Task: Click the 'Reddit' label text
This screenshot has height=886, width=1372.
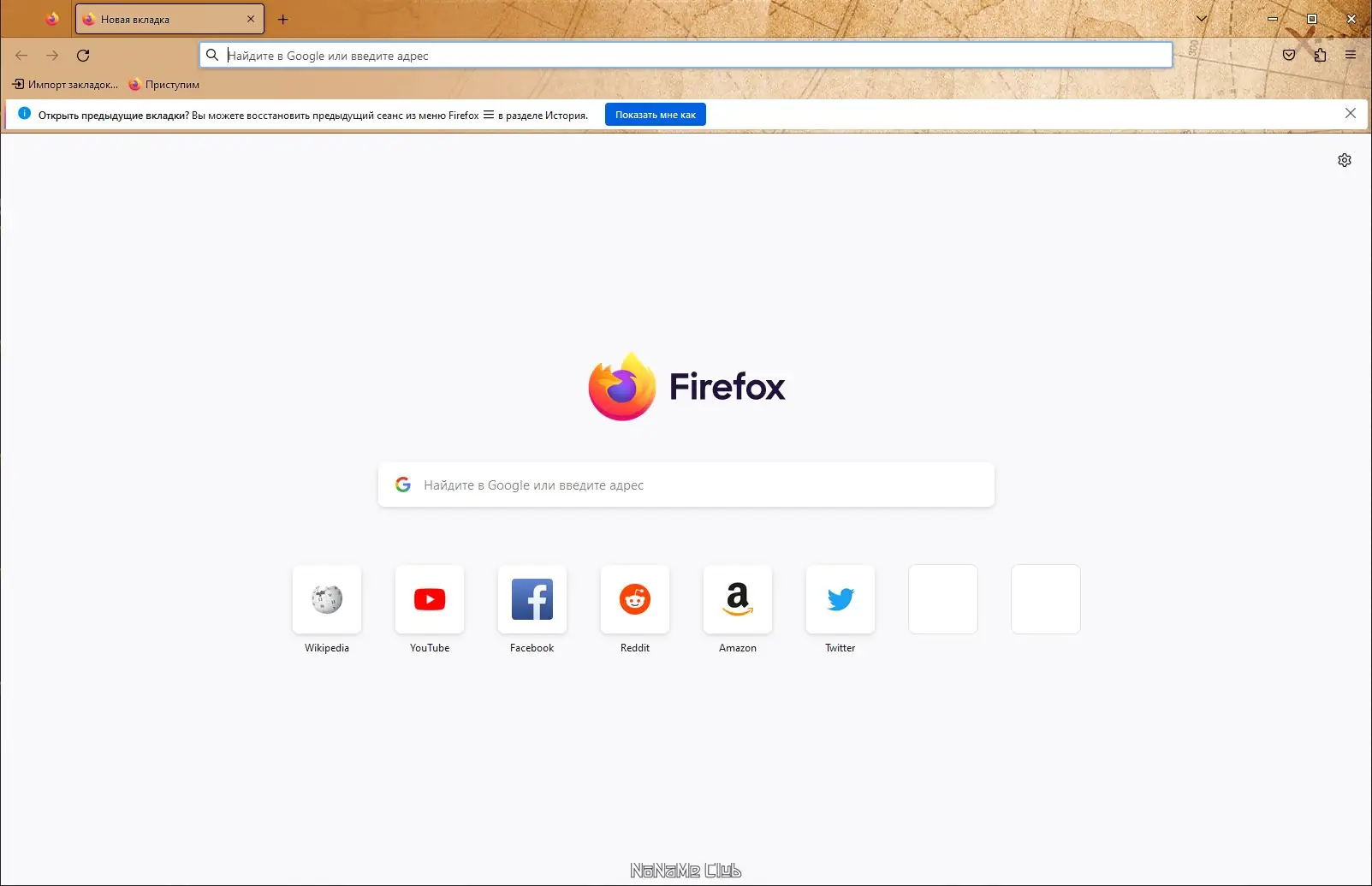Action: [635, 648]
